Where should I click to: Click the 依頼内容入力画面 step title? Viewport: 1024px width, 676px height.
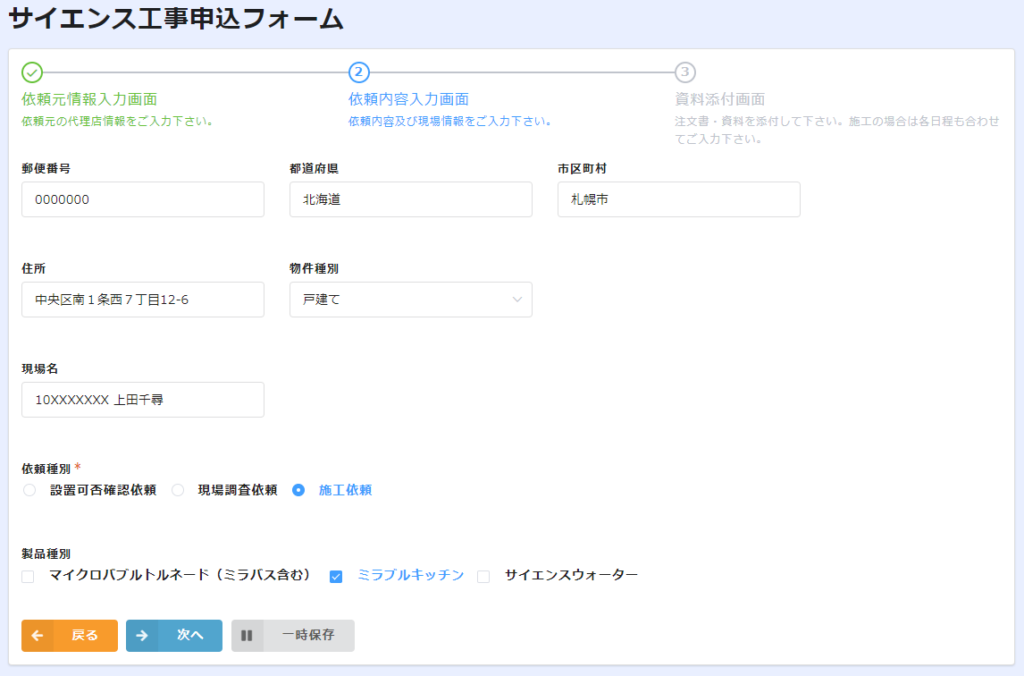408,99
